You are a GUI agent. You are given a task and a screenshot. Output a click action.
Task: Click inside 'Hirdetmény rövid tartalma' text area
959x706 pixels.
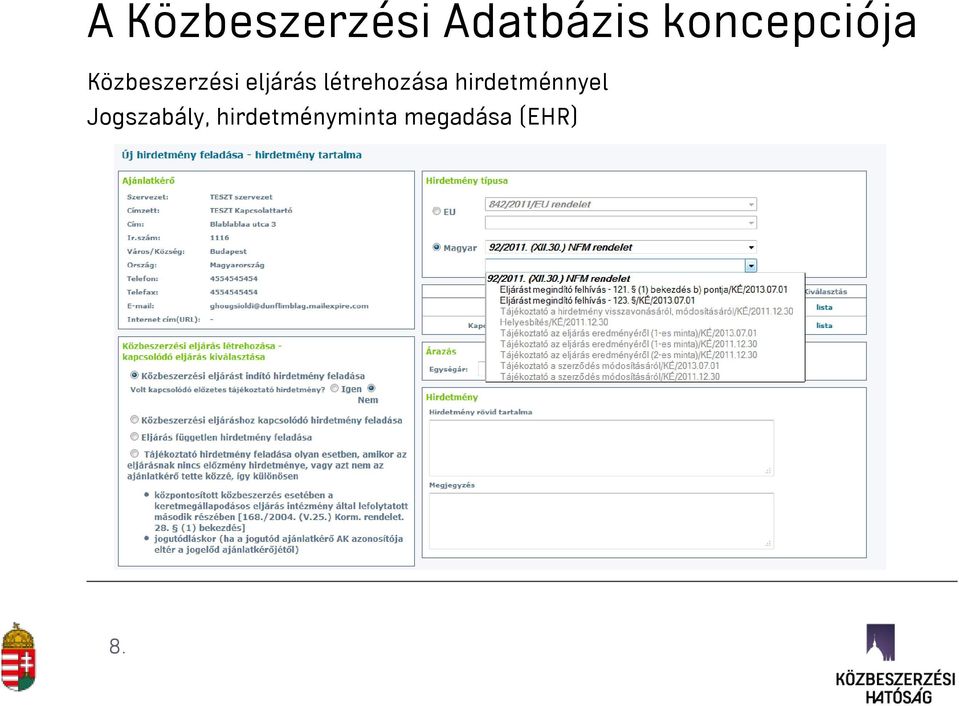(601, 448)
